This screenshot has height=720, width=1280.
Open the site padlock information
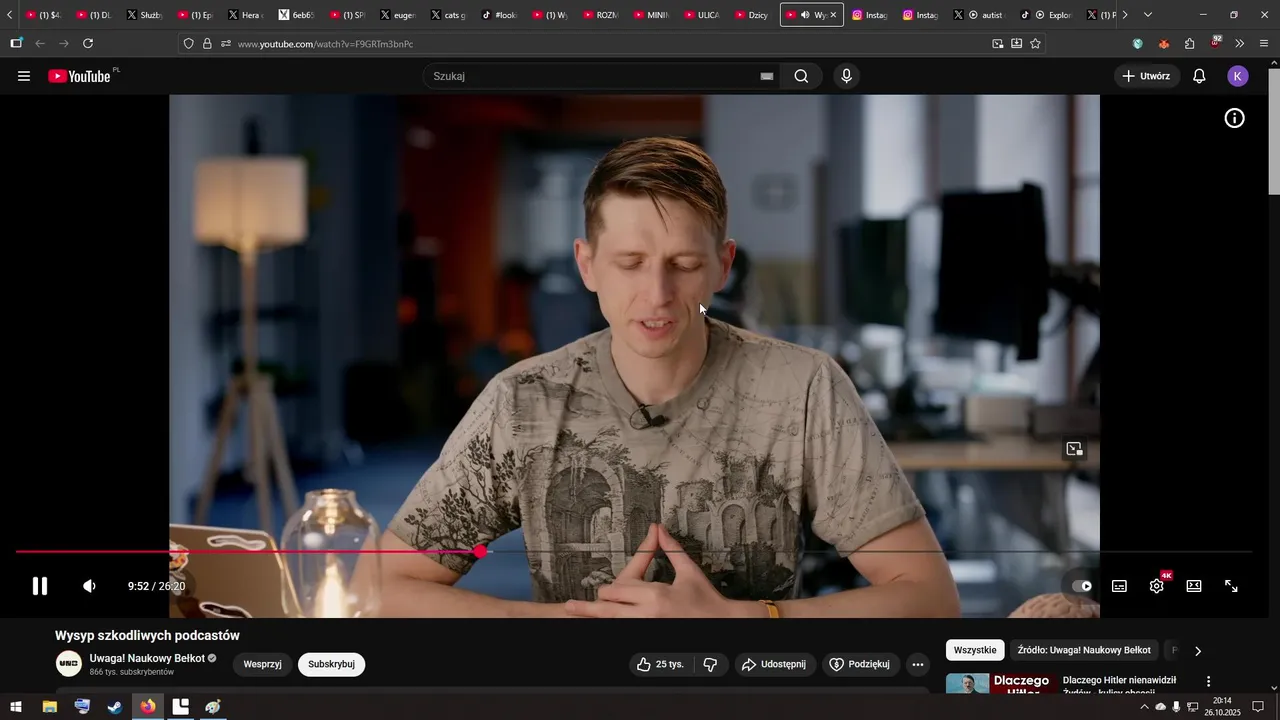(x=207, y=44)
